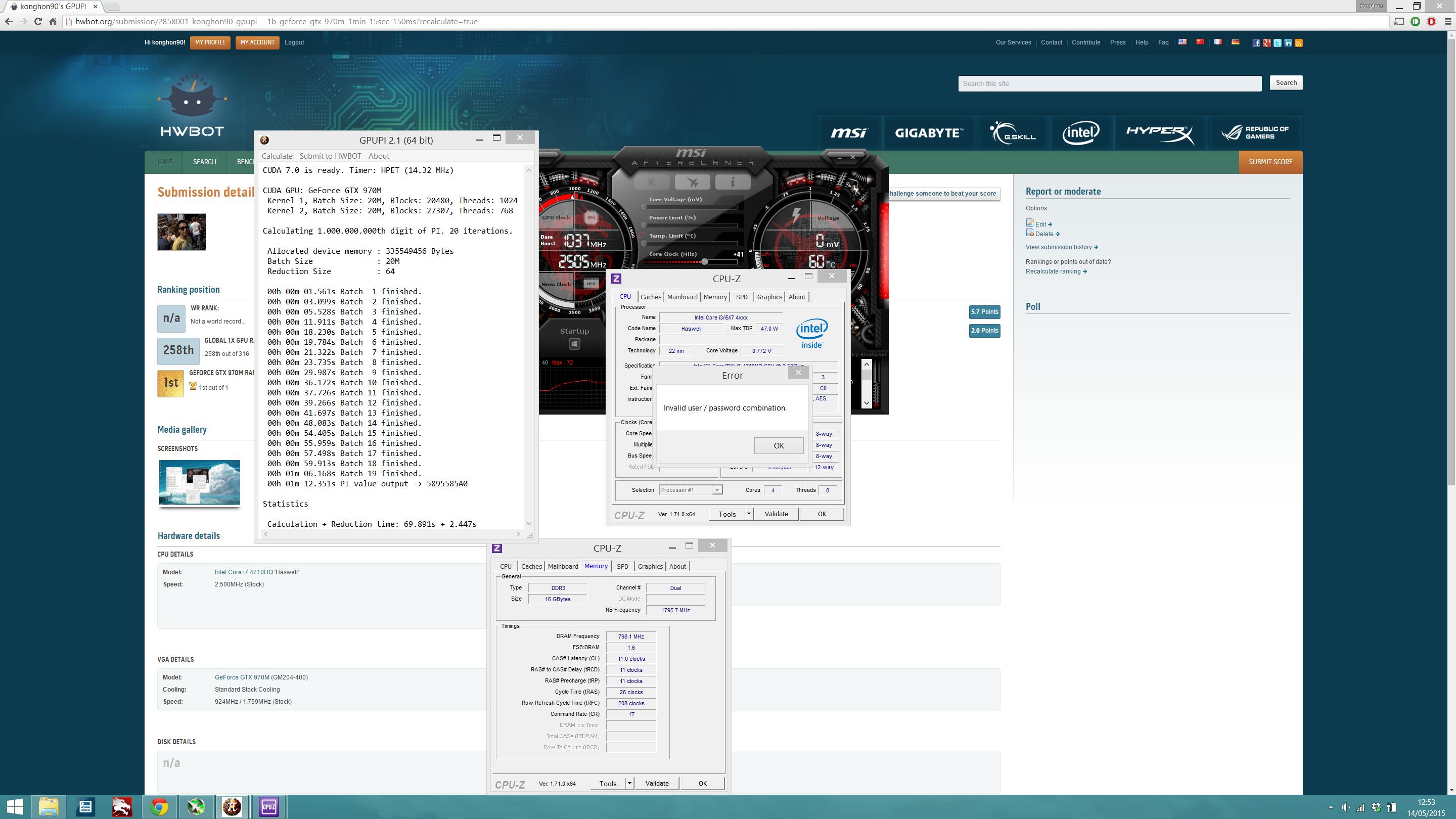Toggle Afterburner Windows Startup icon
Viewport: 1456px width, 819px height.
[574, 344]
